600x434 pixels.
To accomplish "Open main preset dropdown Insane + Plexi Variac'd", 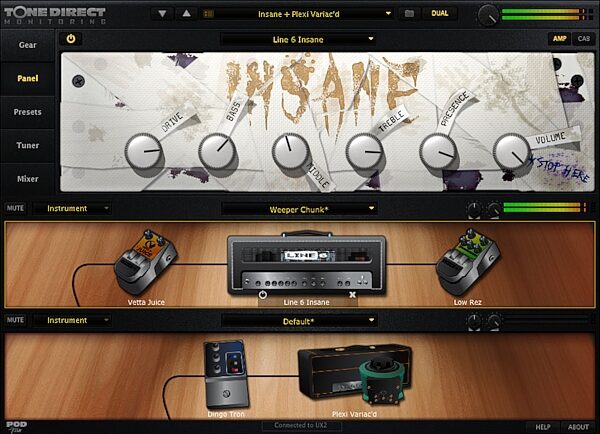I will click(x=298, y=14).
